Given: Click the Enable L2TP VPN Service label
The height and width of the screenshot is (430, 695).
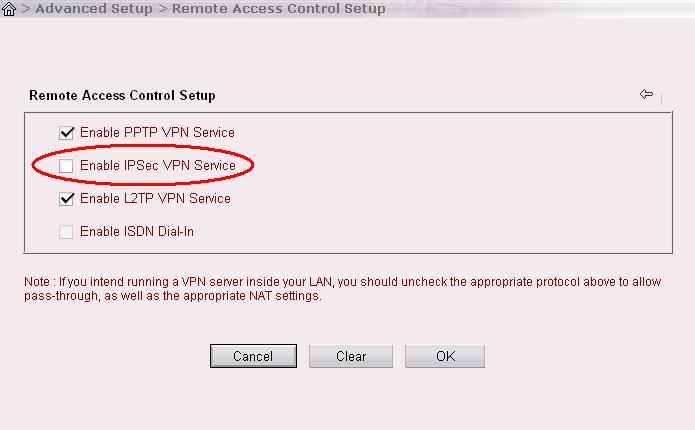Looking at the screenshot, I should point(155,199).
